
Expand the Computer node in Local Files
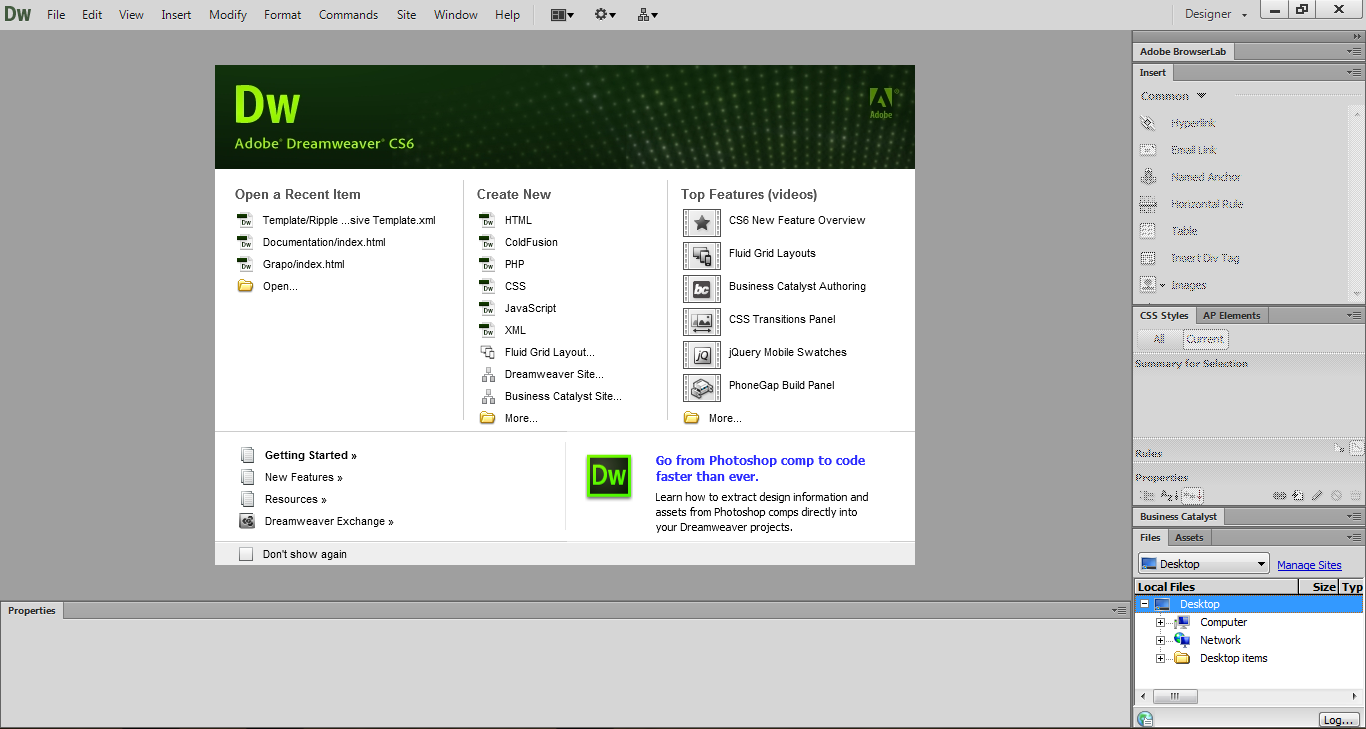click(1159, 621)
